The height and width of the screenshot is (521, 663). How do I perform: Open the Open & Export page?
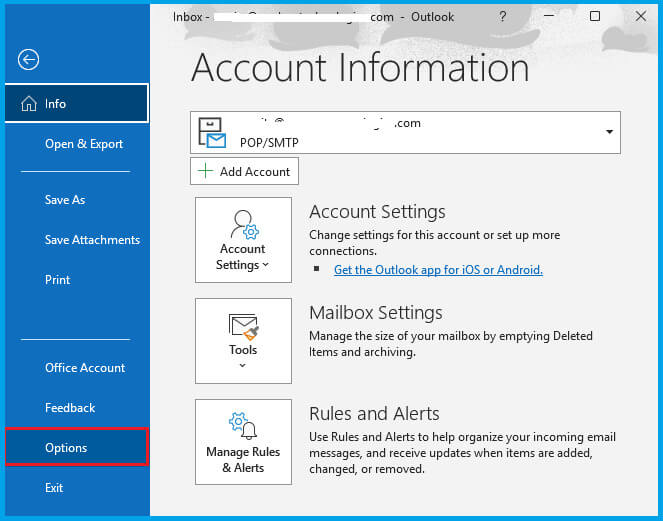click(84, 144)
